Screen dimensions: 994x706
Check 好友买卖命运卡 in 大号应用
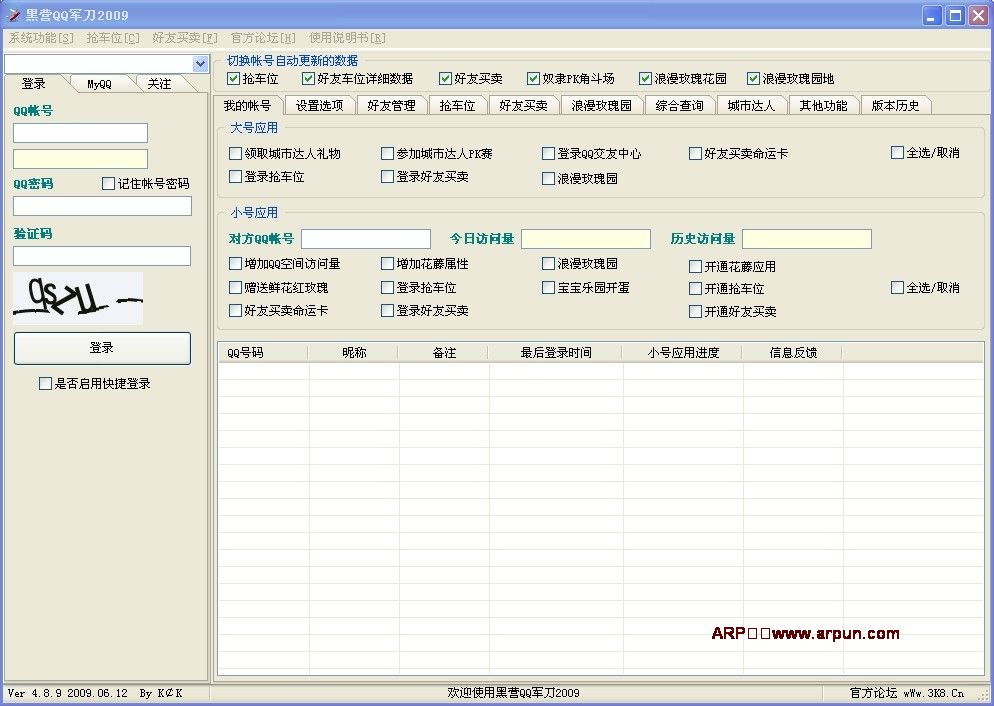(695, 153)
